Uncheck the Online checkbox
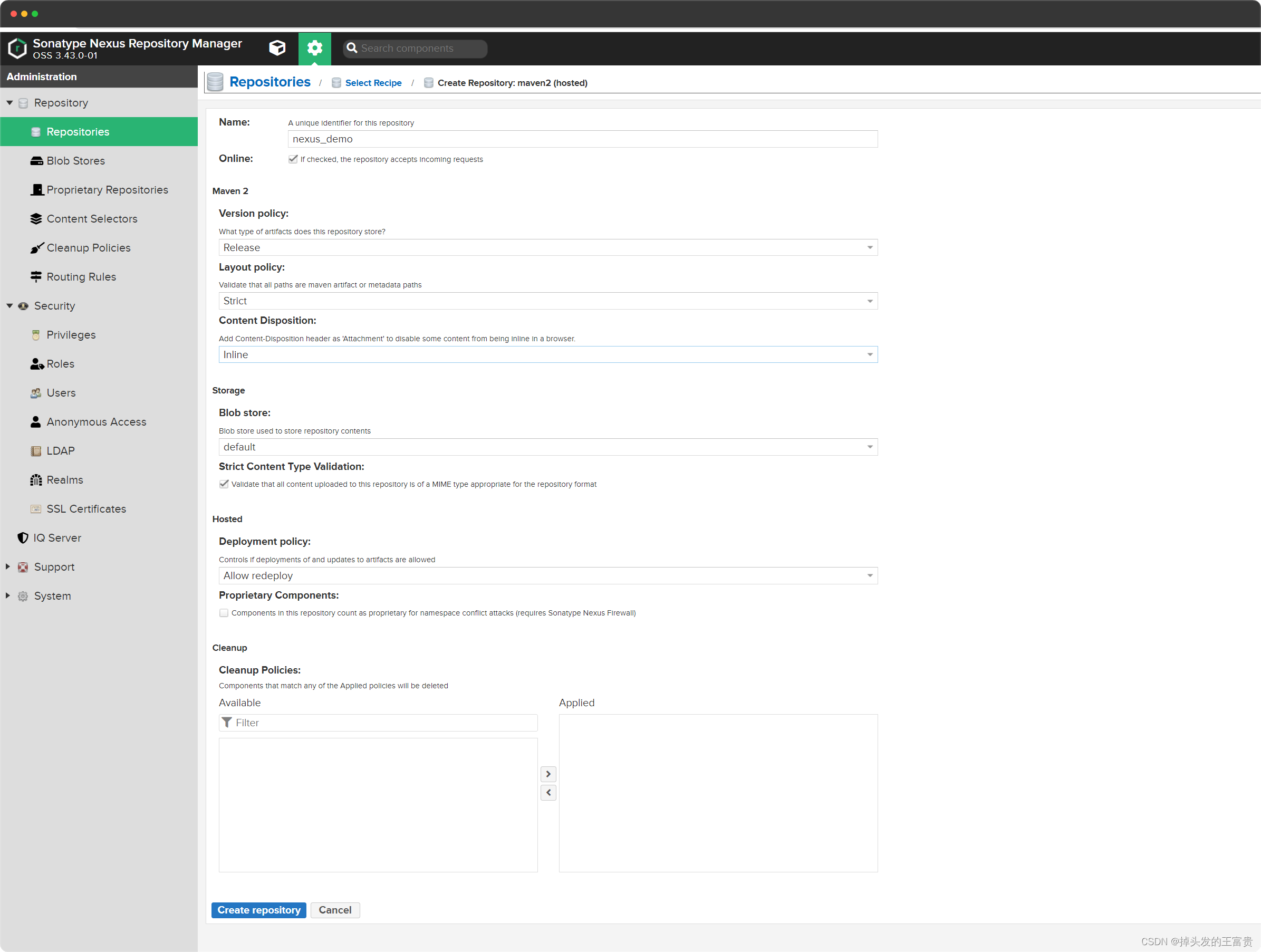 coord(293,159)
